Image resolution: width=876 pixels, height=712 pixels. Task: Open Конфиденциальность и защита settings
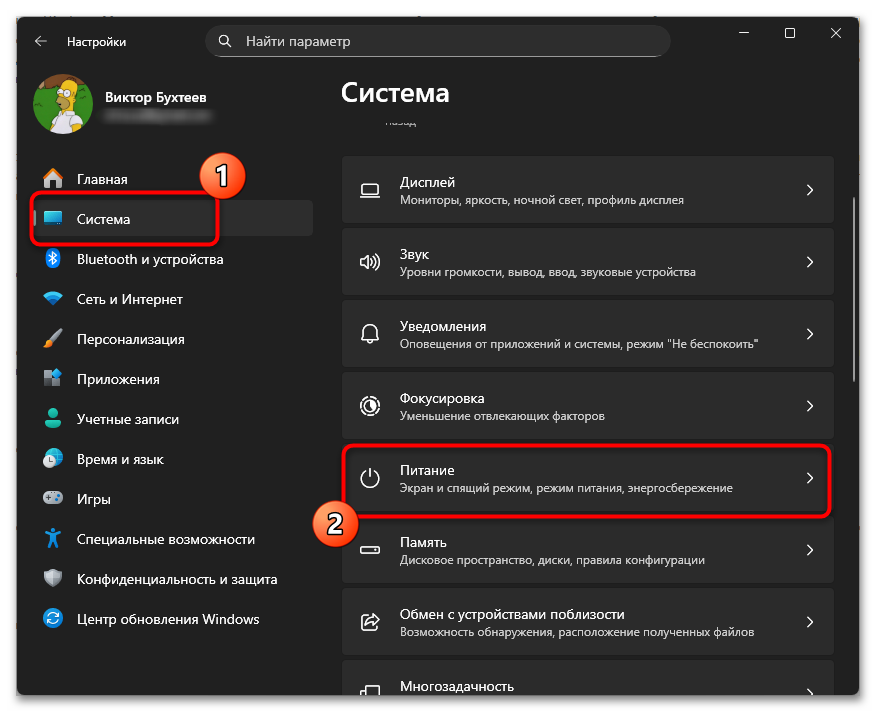(x=51, y=579)
